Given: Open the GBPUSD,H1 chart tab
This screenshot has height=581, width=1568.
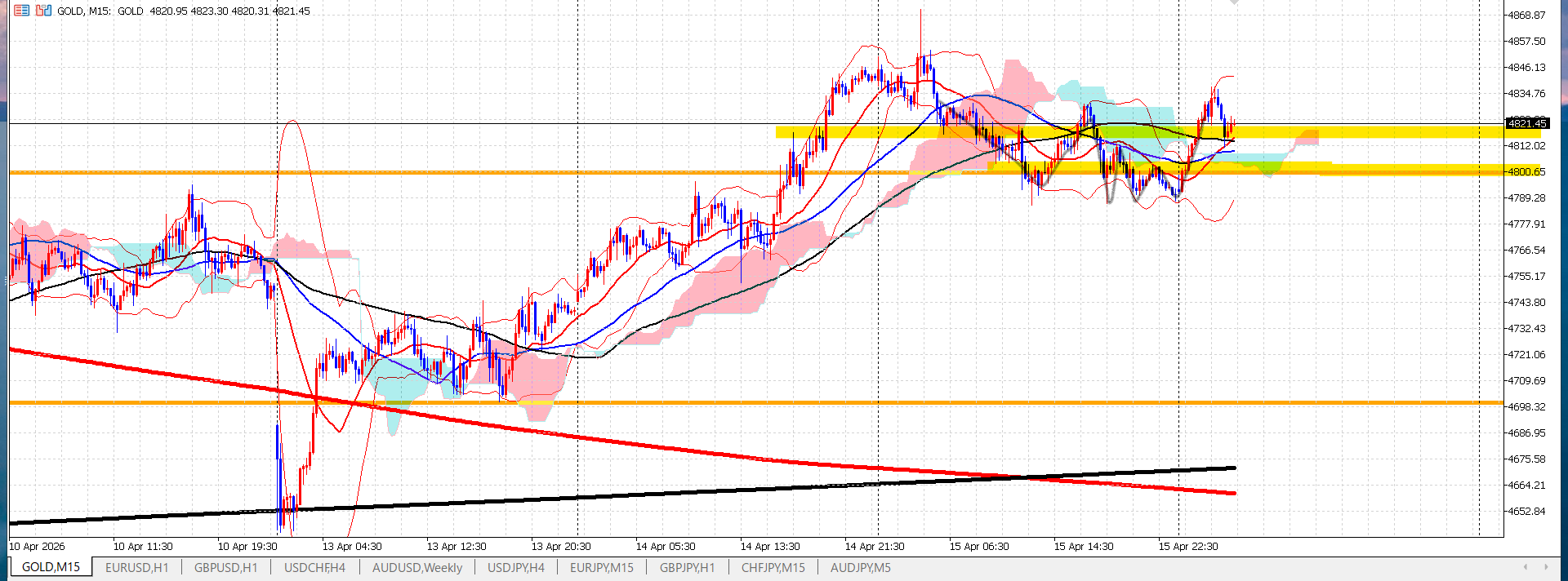Looking at the screenshot, I should tap(225, 568).
